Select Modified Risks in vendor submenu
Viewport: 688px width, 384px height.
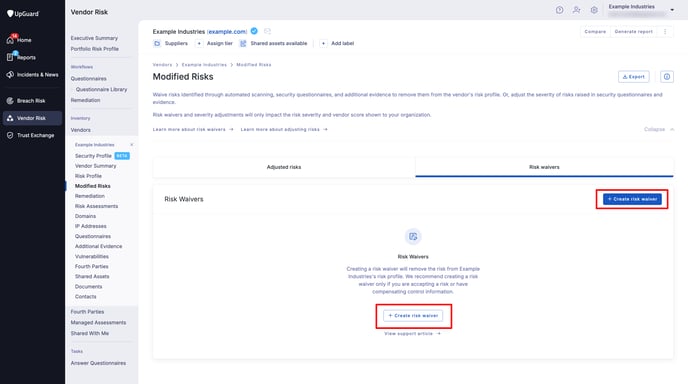tap(92, 186)
